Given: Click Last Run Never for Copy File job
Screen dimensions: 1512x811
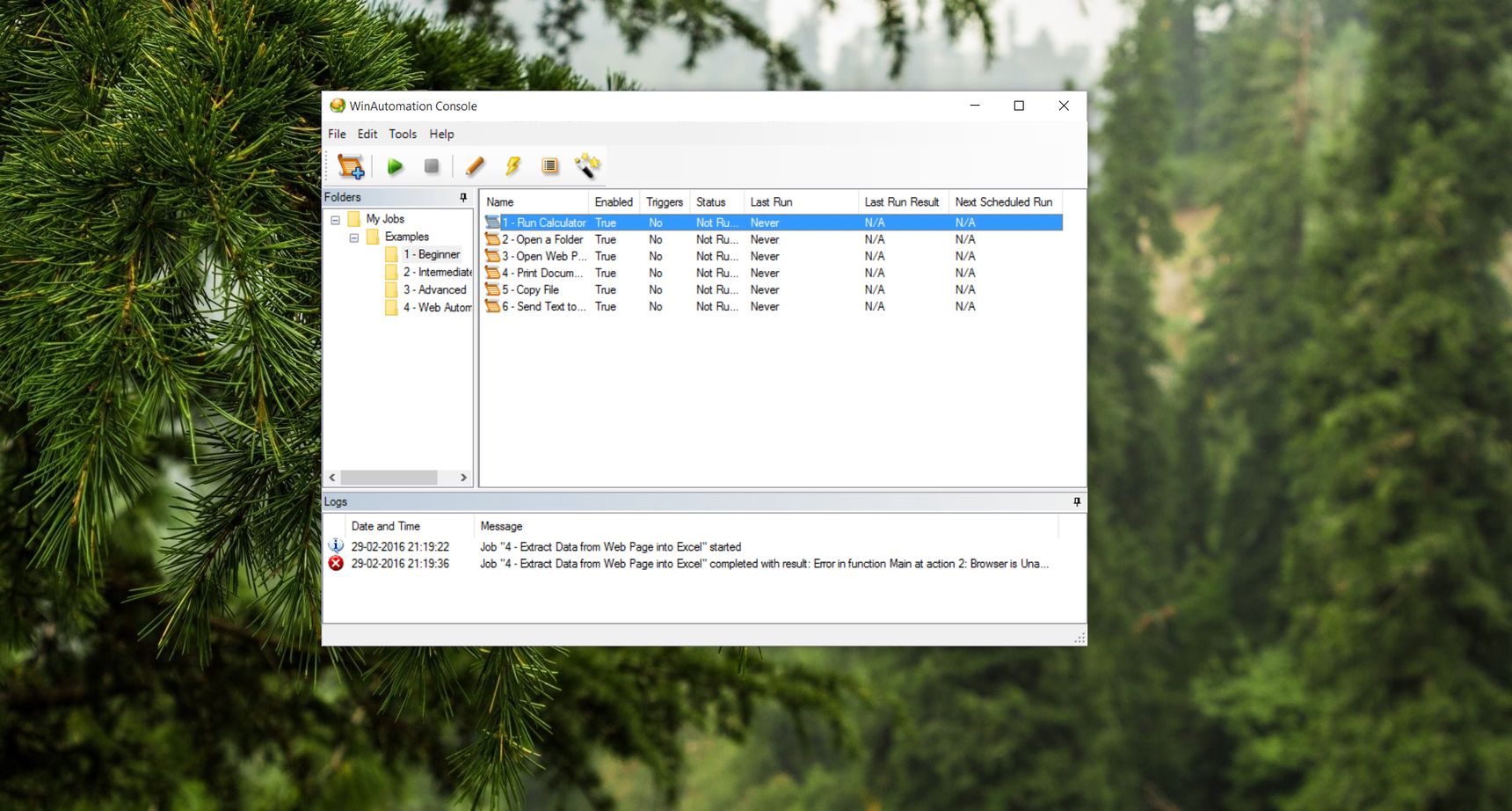Looking at the screenshot, I should tap(765, 289).
